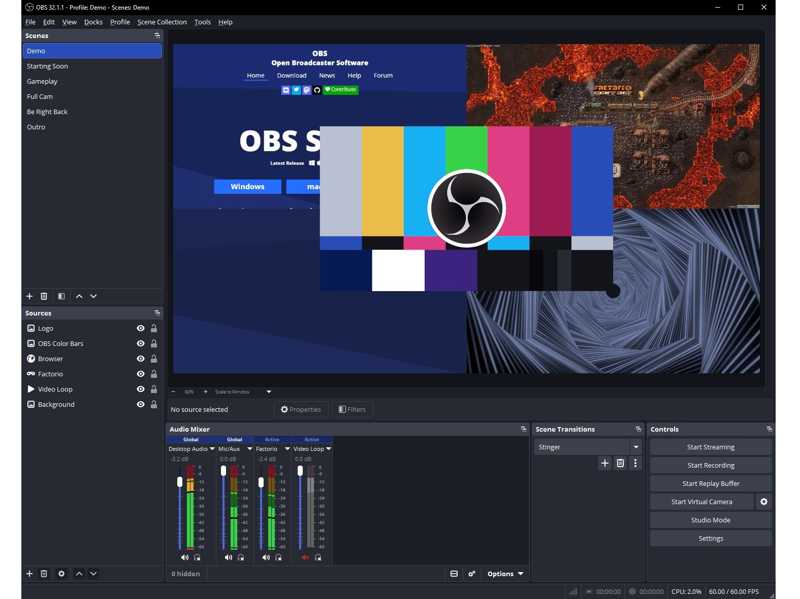The width and height of the screenshot is (800, 599).
Task: Open Settings from Controls panel
Action: coord(711,538)
